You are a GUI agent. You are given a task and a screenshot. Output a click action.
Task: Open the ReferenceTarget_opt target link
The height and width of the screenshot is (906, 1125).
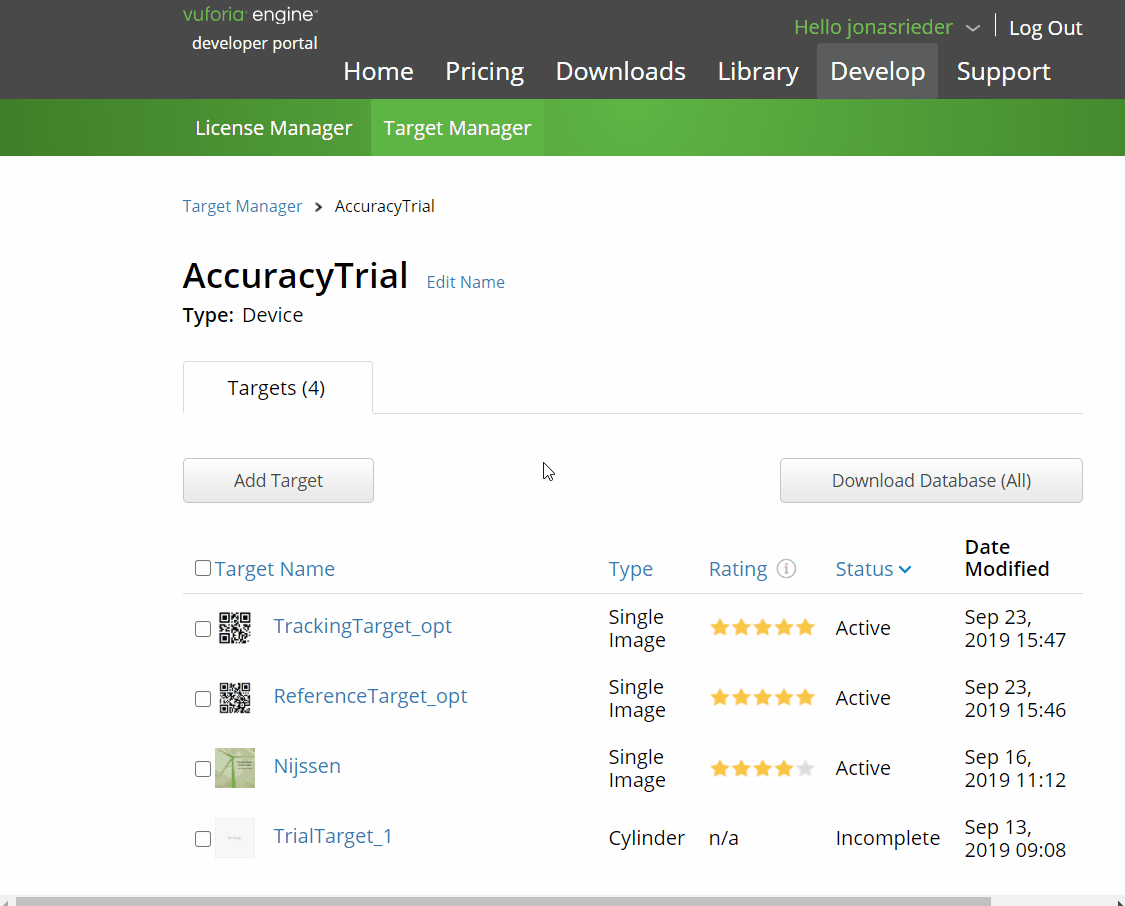[370, 697]
